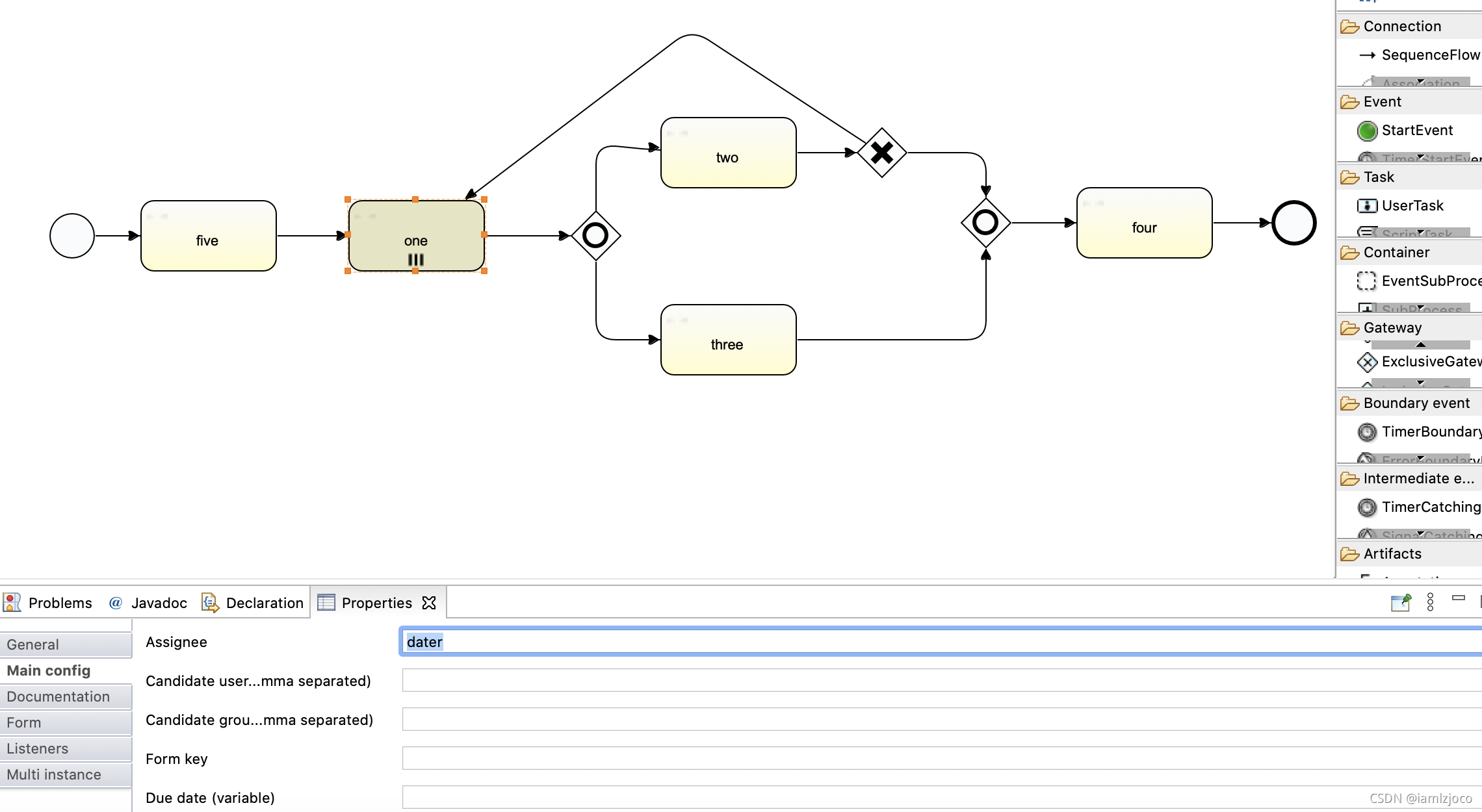Viewport: 1482px width, 812px height.
Task: Click the properties view menu dots
Action: (x=1430, y=602)
